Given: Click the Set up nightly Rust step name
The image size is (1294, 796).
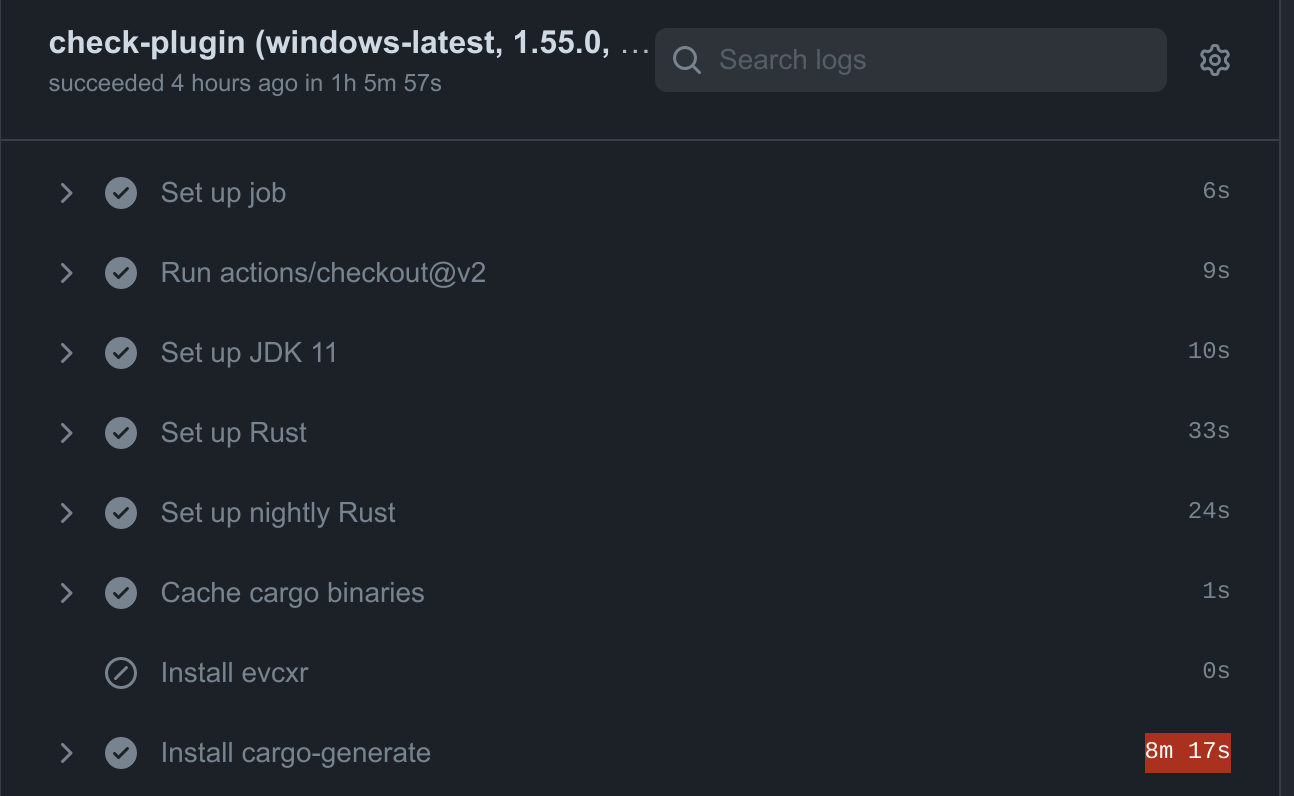Looking at the screenshot, I should tap(277, 512).
